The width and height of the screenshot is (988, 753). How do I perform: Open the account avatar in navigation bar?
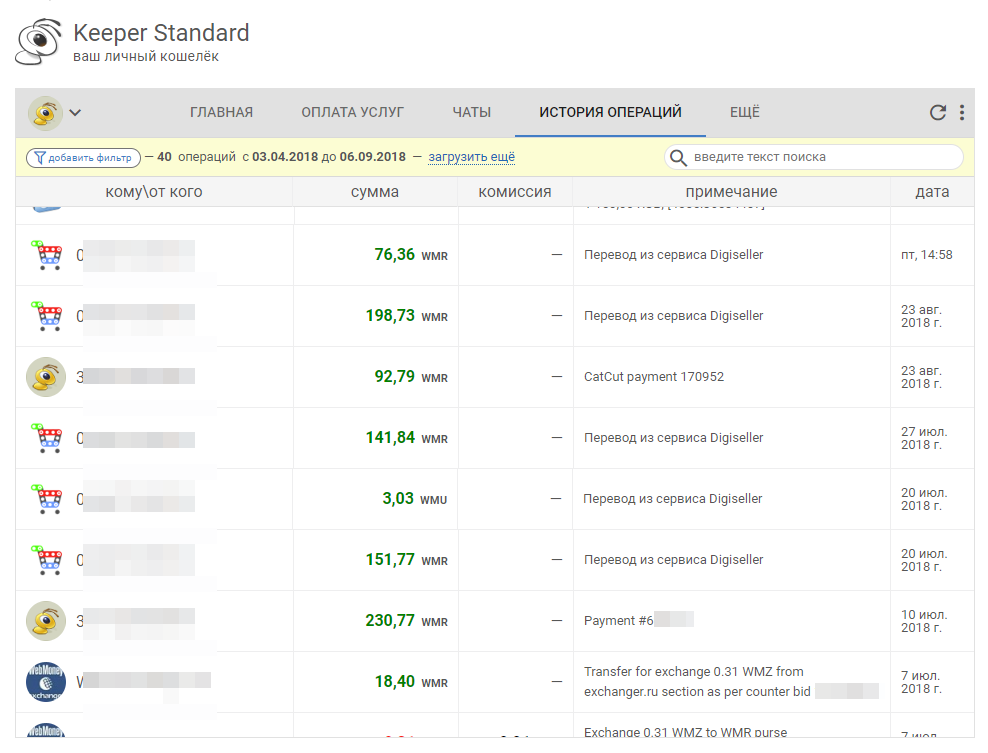coord(45,113)
